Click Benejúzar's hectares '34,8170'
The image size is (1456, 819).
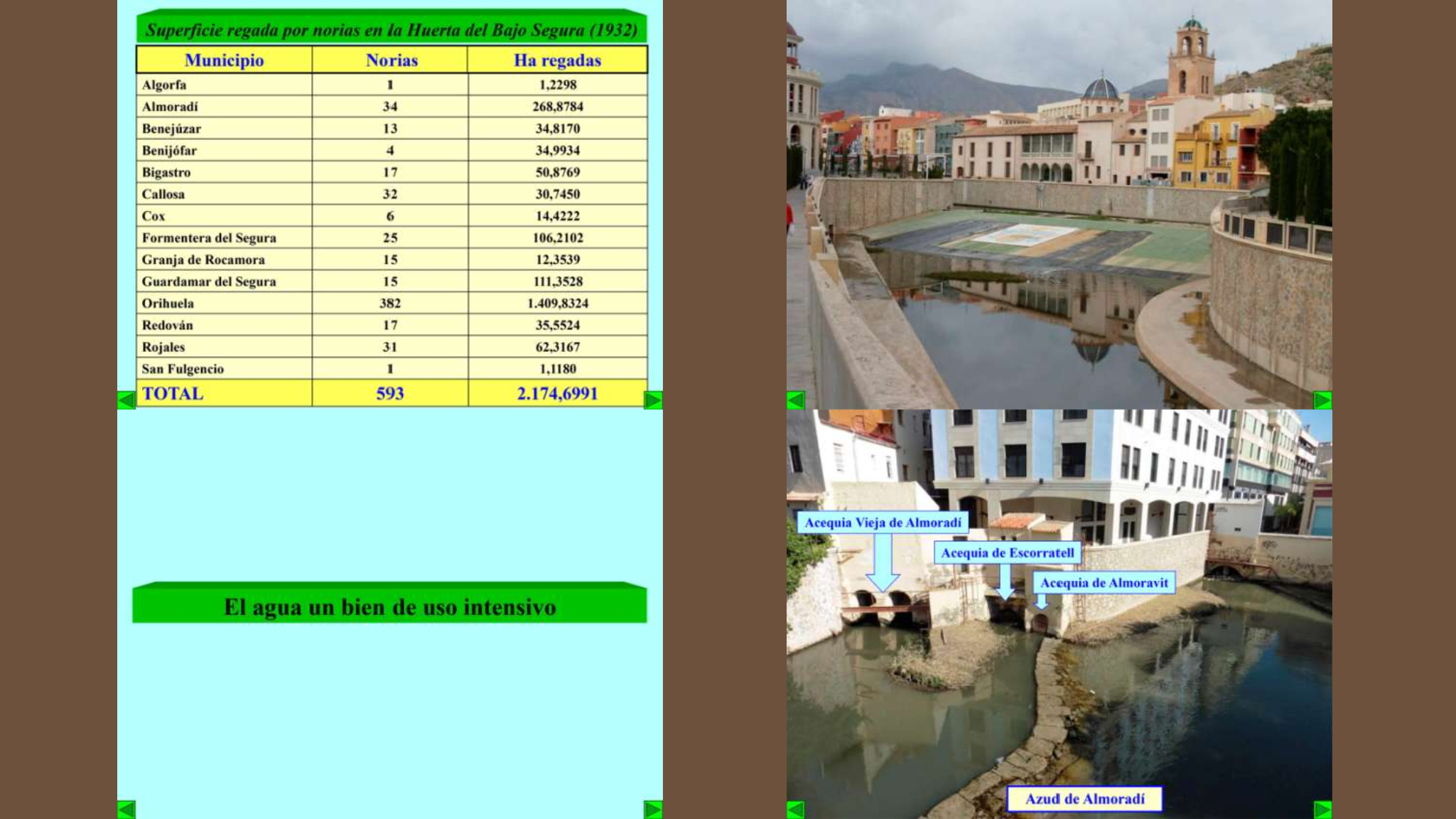[x=558, y=129]
